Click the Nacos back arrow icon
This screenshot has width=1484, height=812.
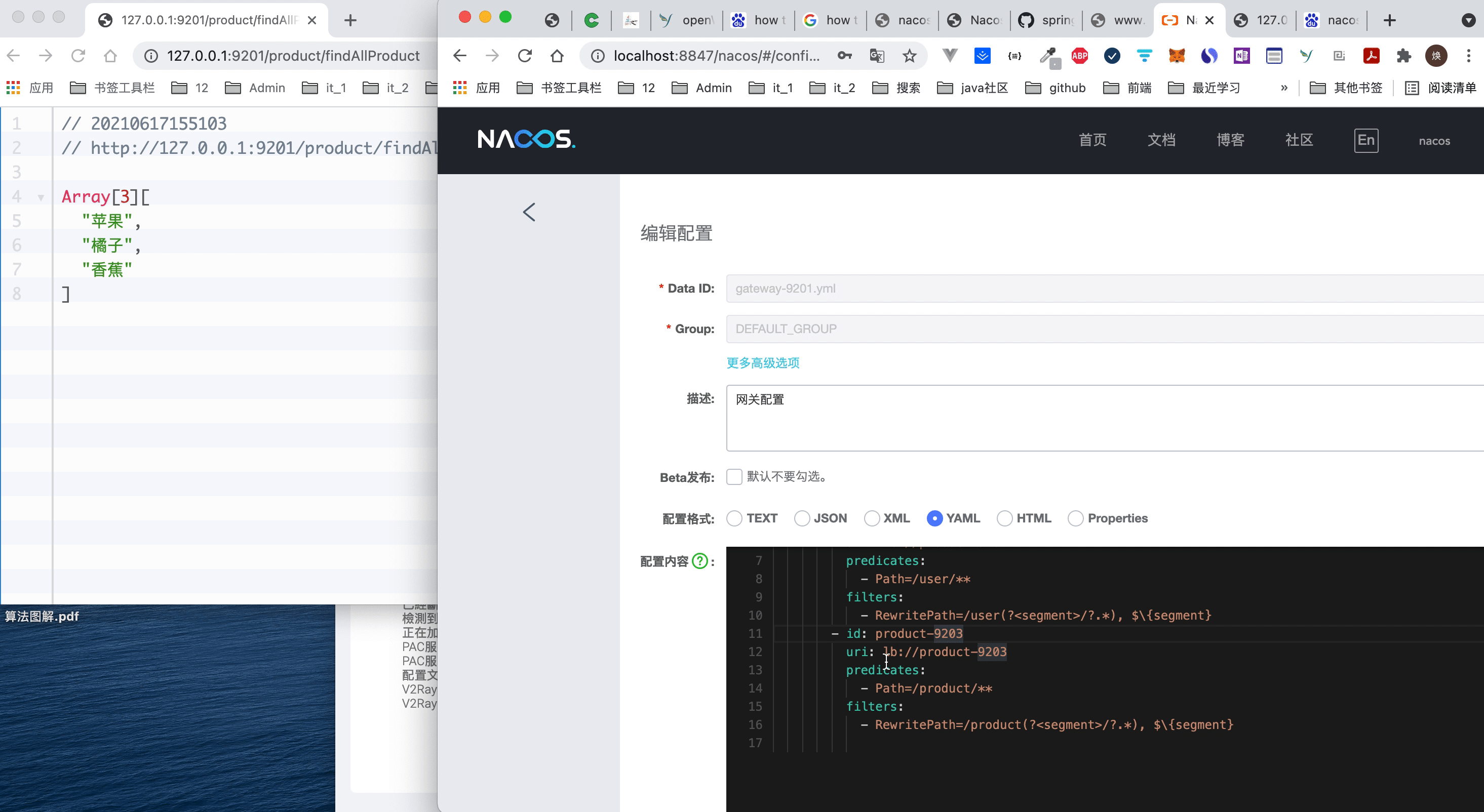pyautogui.click(x=529, y=212)
